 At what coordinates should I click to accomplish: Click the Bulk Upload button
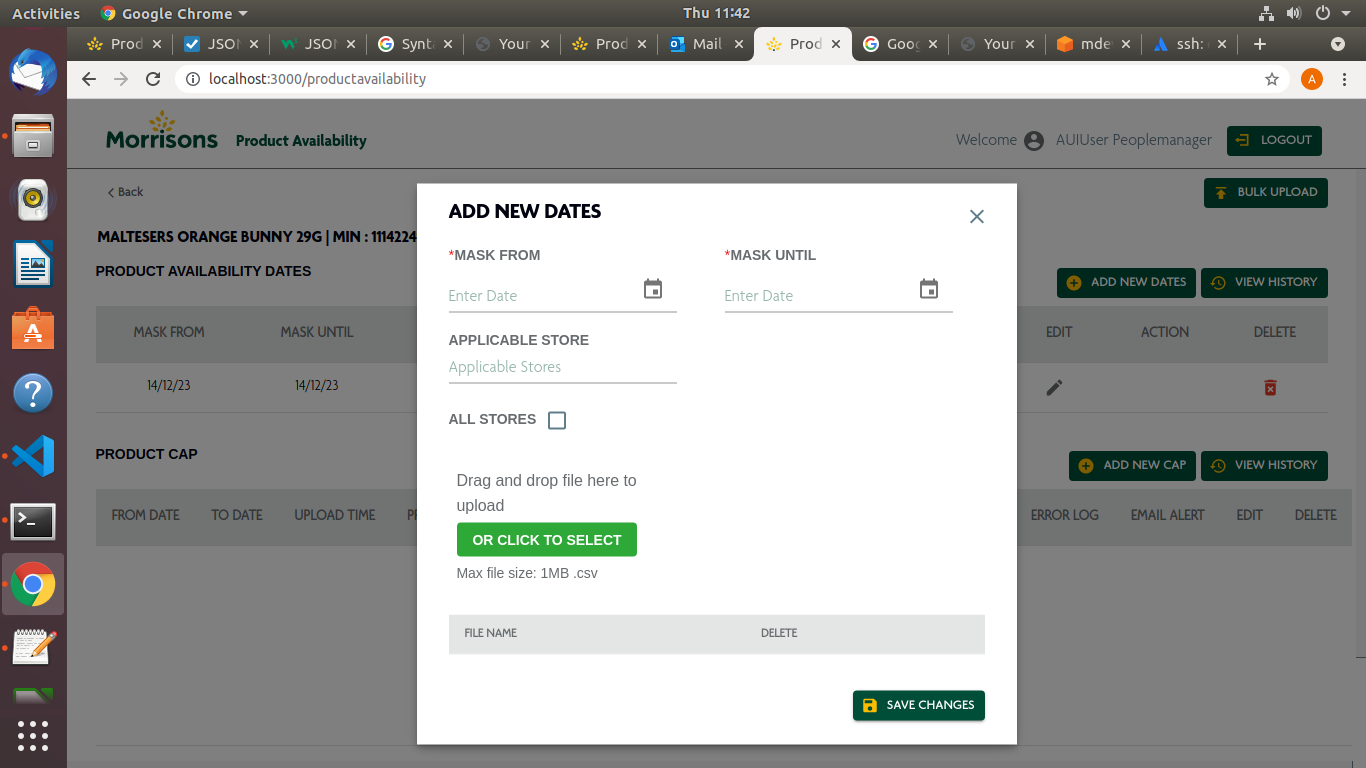point(1266,192)
